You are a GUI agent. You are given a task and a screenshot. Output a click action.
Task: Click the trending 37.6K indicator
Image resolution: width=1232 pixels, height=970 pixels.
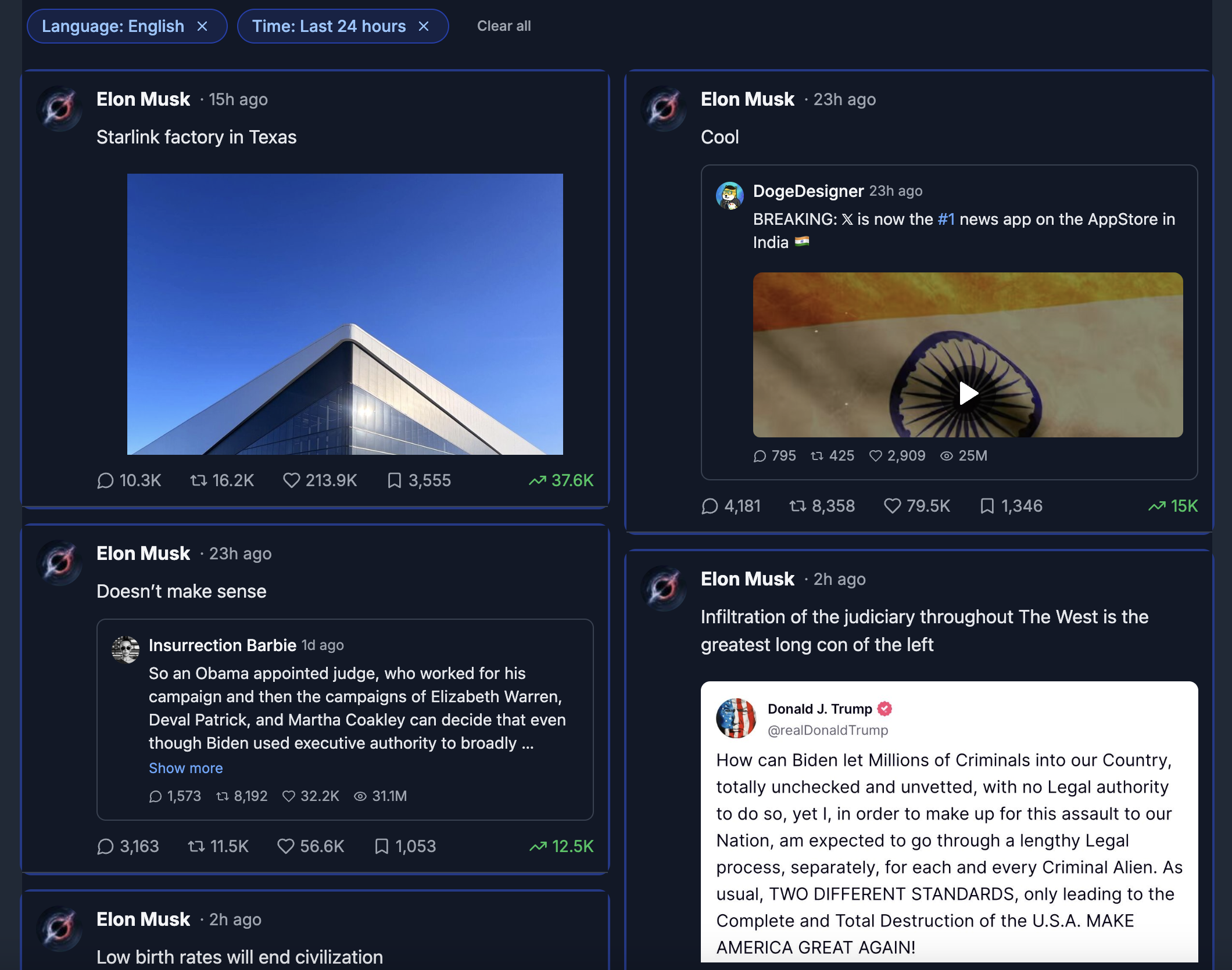tap(561, 480)
